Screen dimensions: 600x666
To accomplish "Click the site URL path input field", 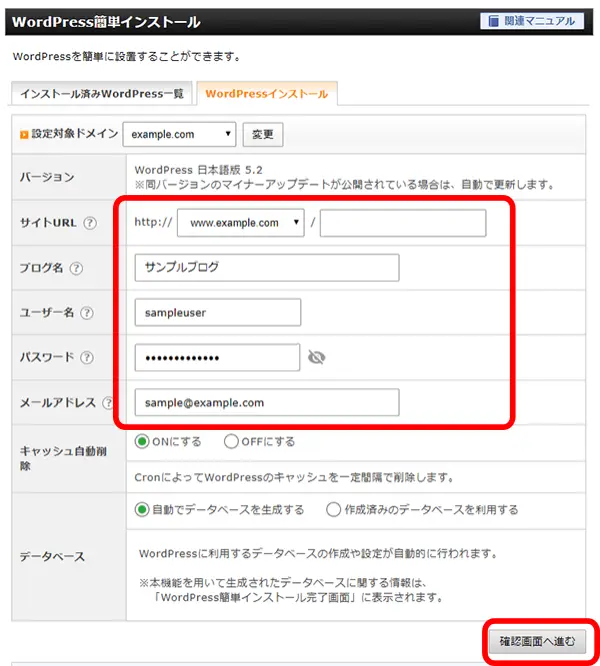I will pos(403,223).
